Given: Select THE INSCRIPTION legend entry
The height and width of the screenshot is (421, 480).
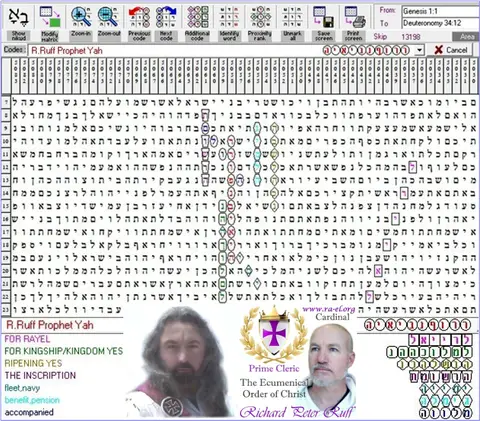Looking at the screenshot, I should 40,376.
